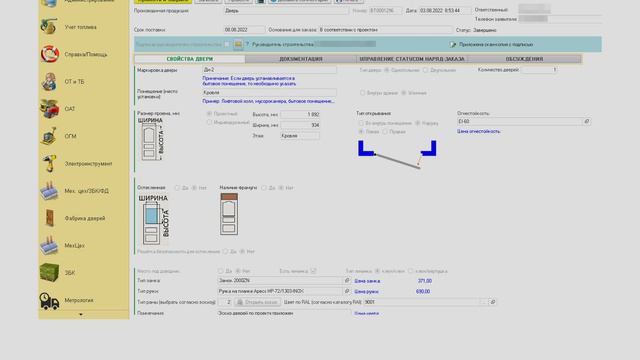Open the ОАТ truck icon
The image size is (640, 360).
tap(49, 109)
